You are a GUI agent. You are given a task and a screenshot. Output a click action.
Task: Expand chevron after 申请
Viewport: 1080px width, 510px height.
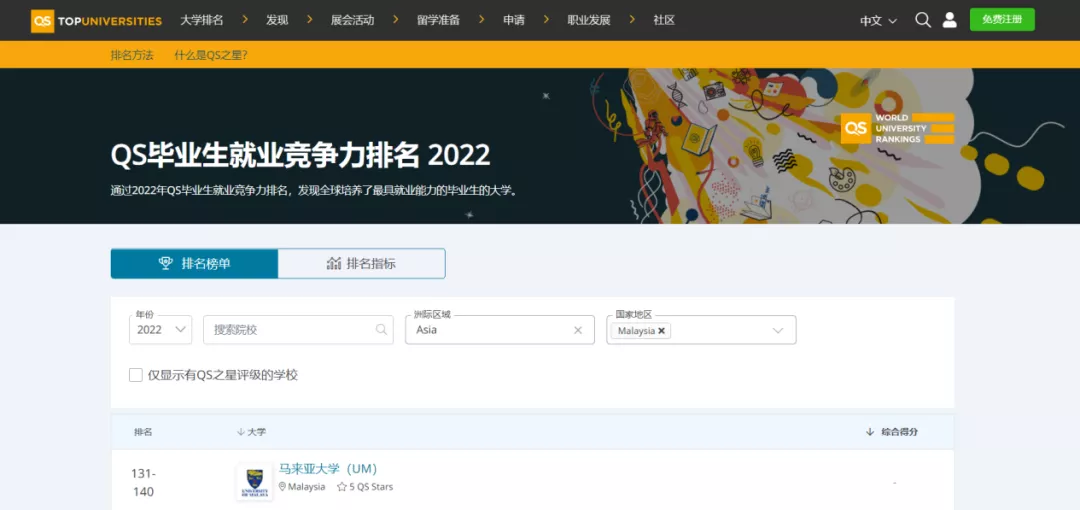click(546, 20)
